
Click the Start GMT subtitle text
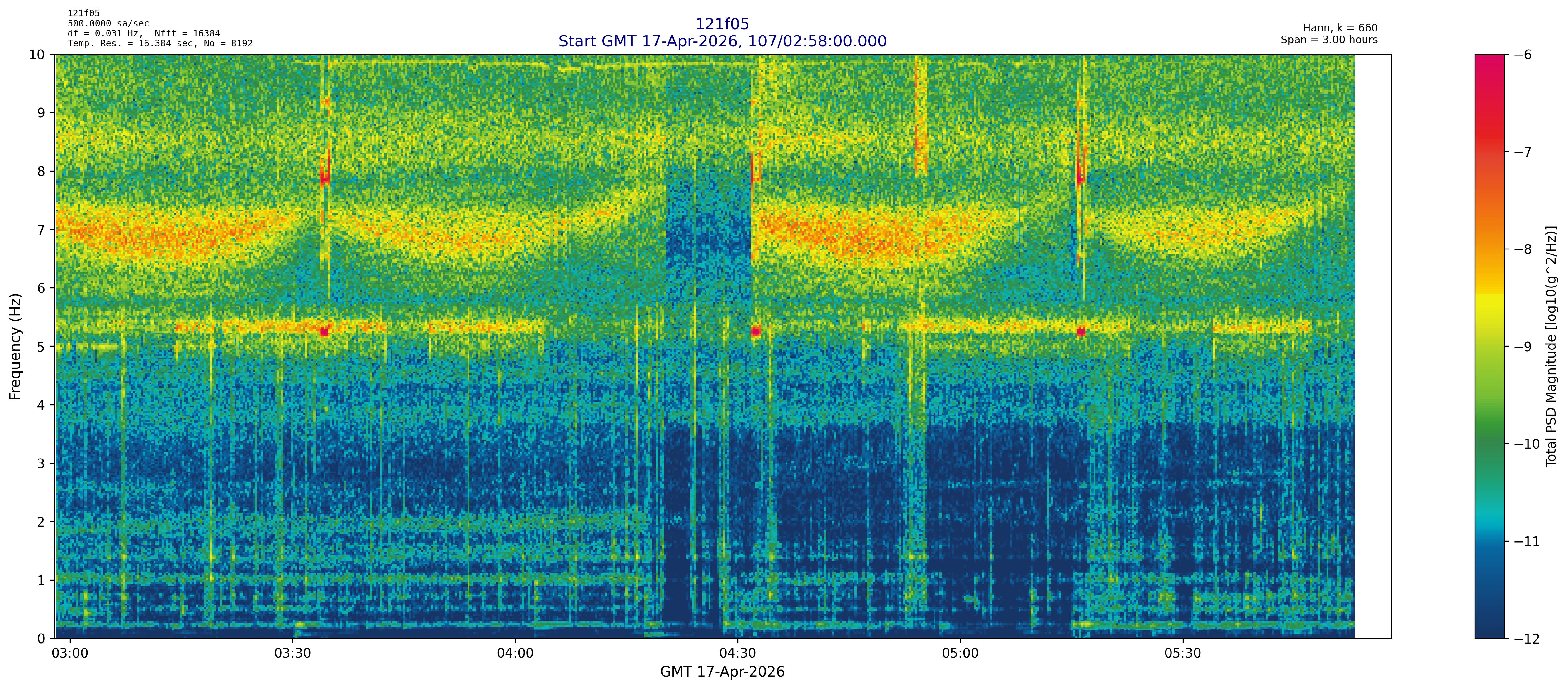coord(722,41)
